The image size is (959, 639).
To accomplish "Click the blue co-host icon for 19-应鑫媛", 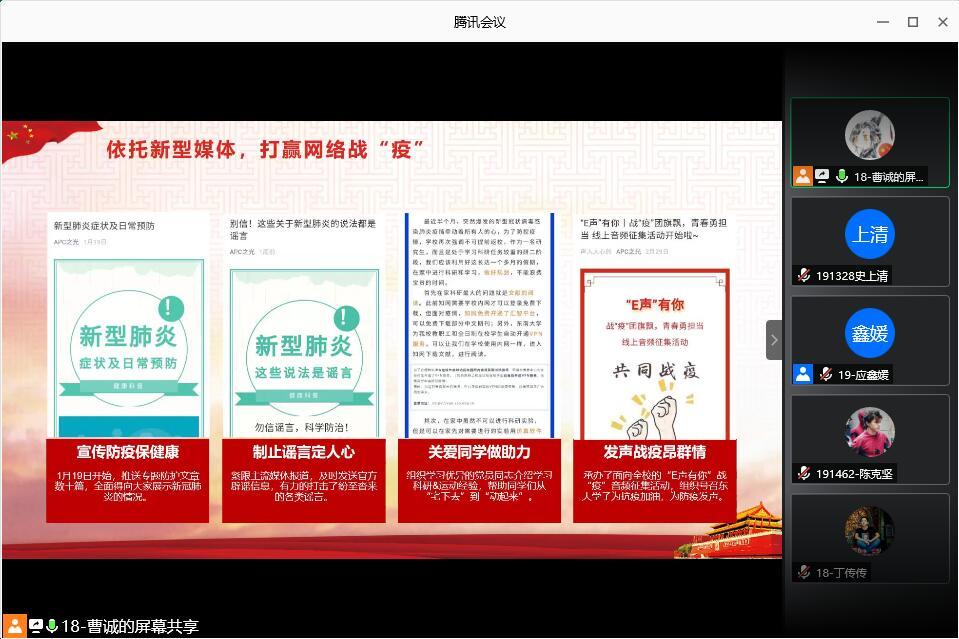I will [802, 374].
